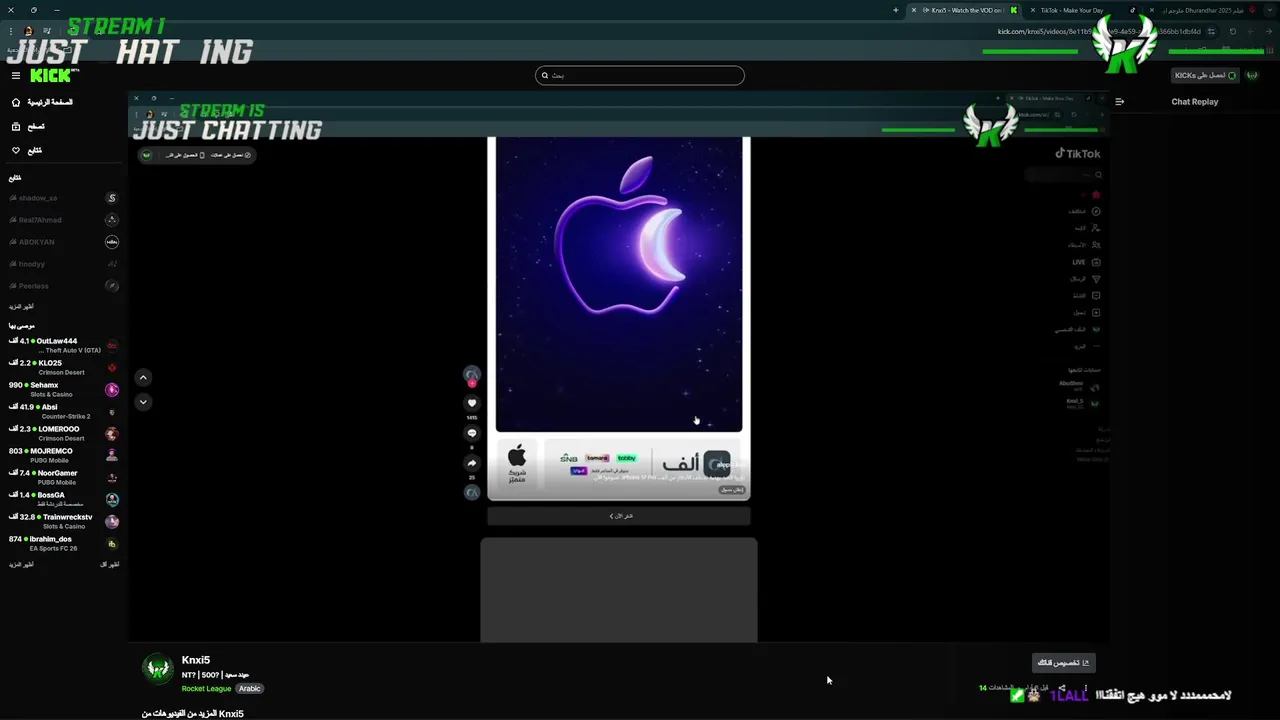This screenshot has width=1280, height=720.
Task: Open recommended channel Absi
Action: click(64, 411)
